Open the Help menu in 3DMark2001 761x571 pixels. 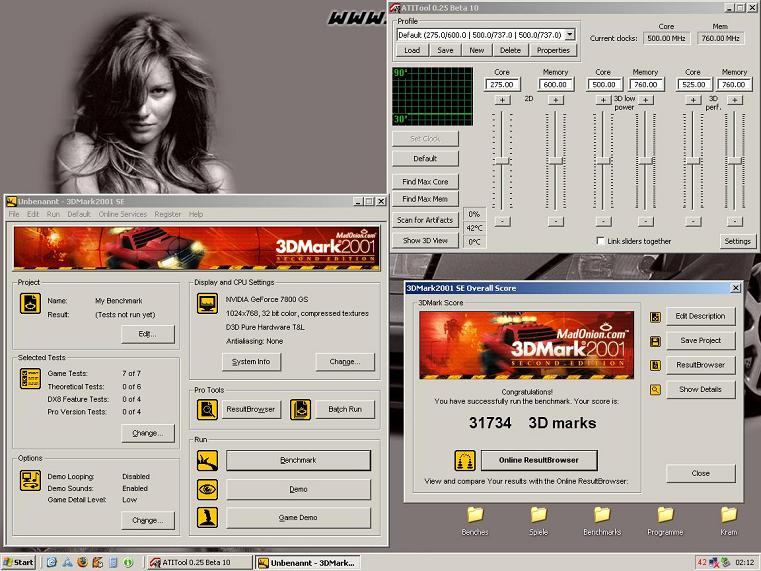pos(196,214)
